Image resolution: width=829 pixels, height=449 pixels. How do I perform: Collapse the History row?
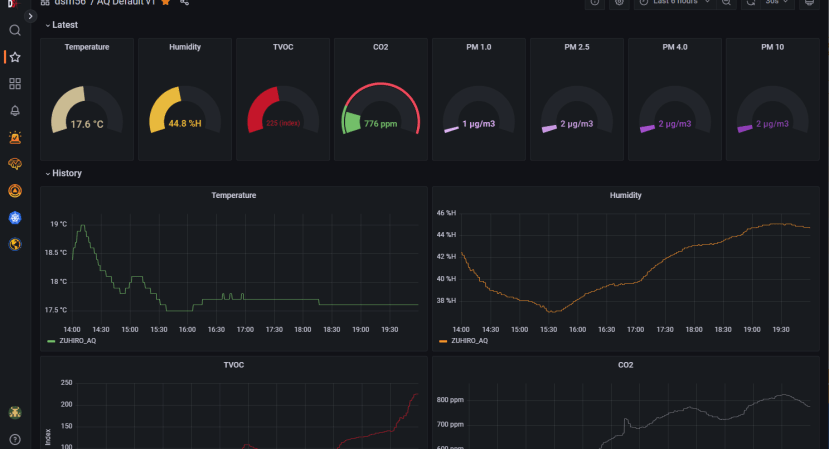(63, 173)
